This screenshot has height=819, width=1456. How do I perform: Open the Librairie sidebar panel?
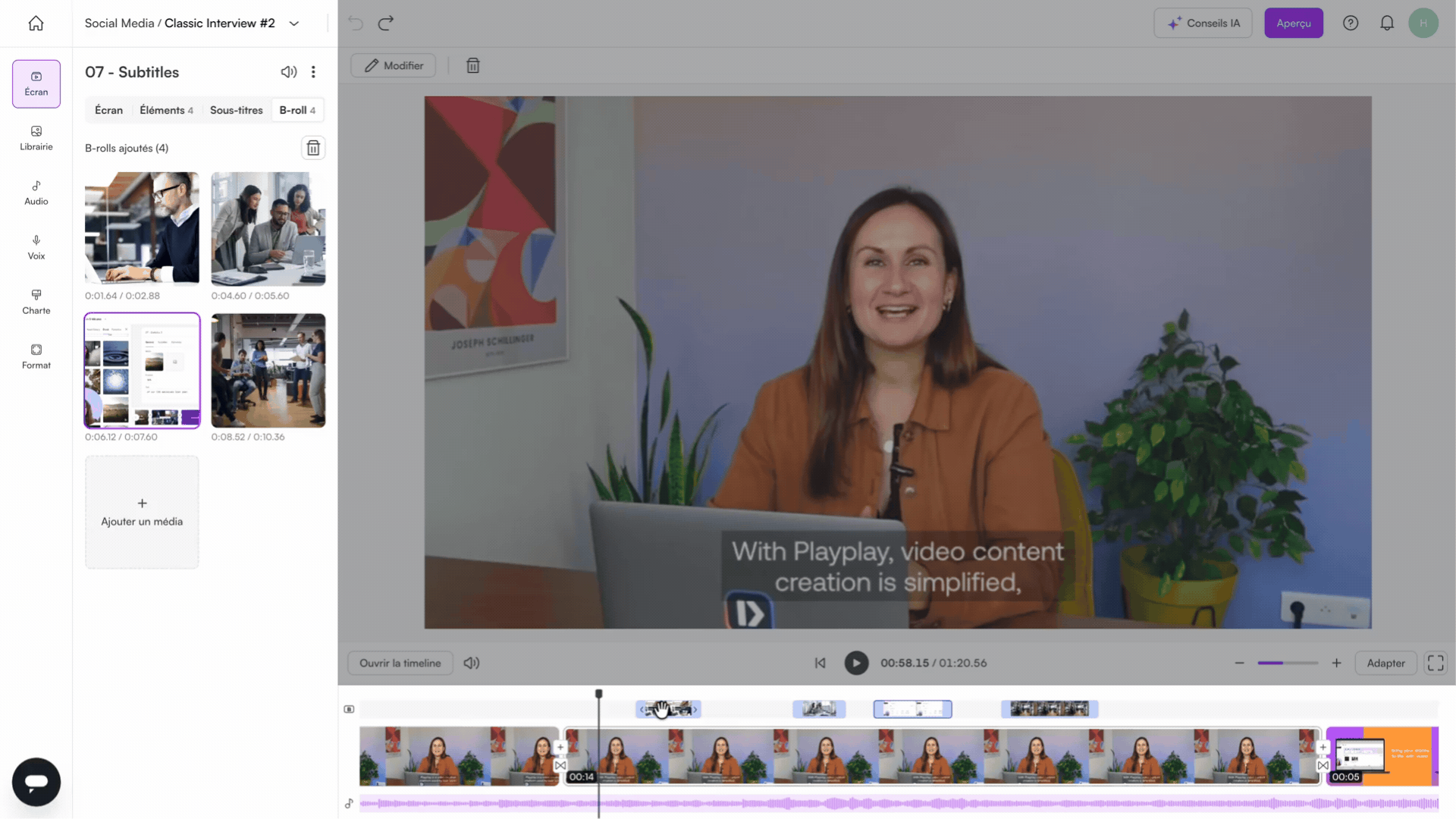click(36, 138)
